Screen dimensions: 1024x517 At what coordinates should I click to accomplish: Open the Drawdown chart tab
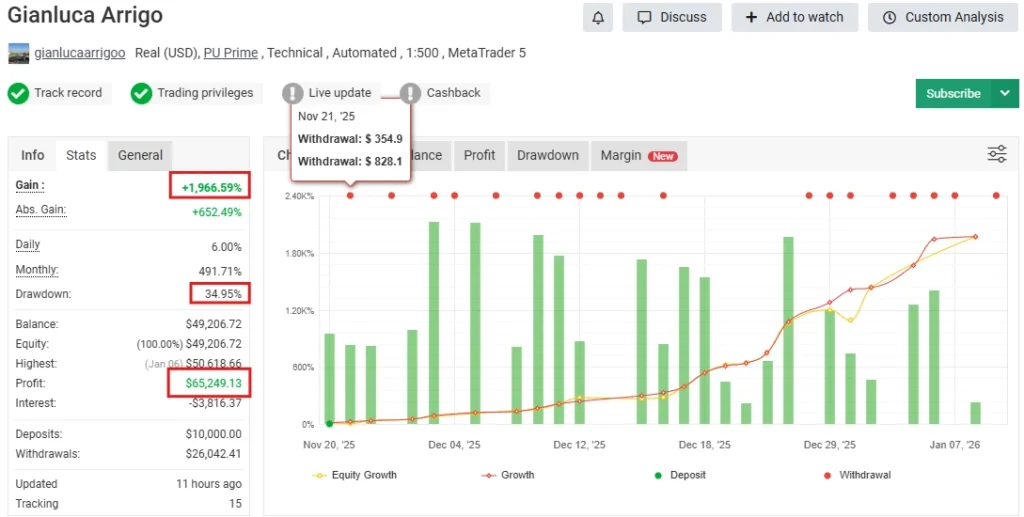click(x=547, y=155)
